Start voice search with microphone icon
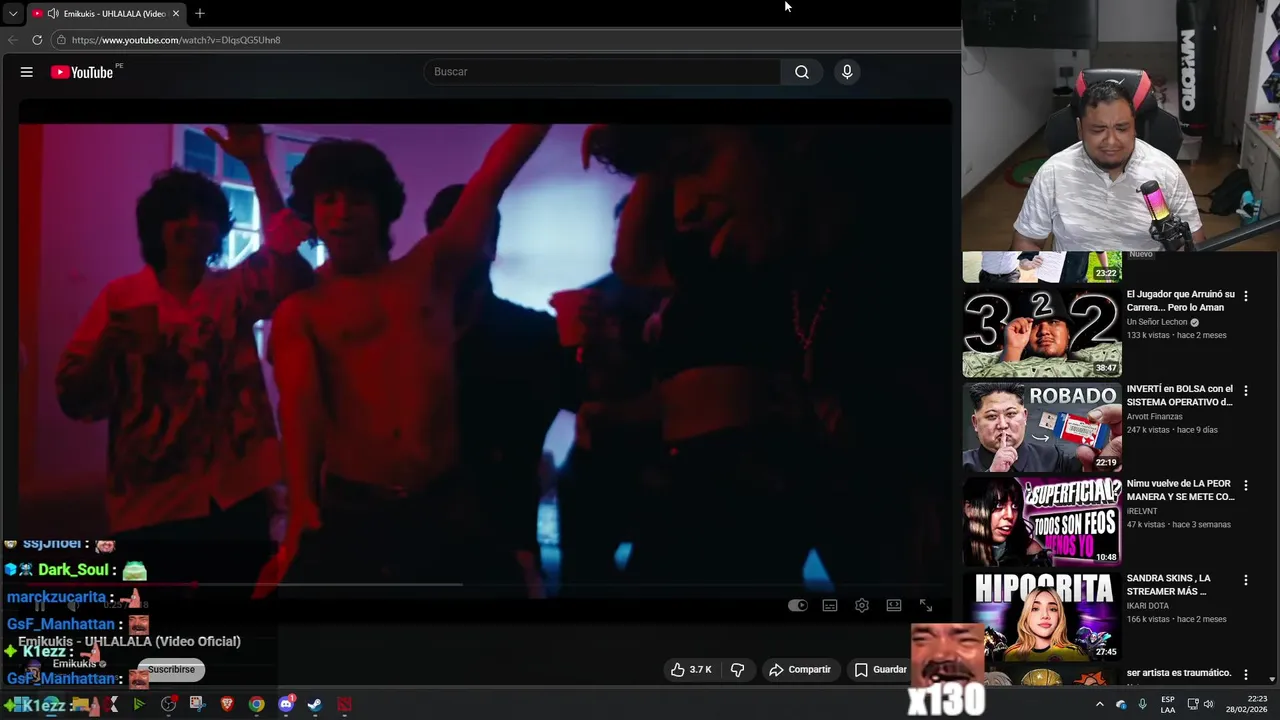This screenshot has width=1280, height=720. pyautogui.click(x=847, y=72)
